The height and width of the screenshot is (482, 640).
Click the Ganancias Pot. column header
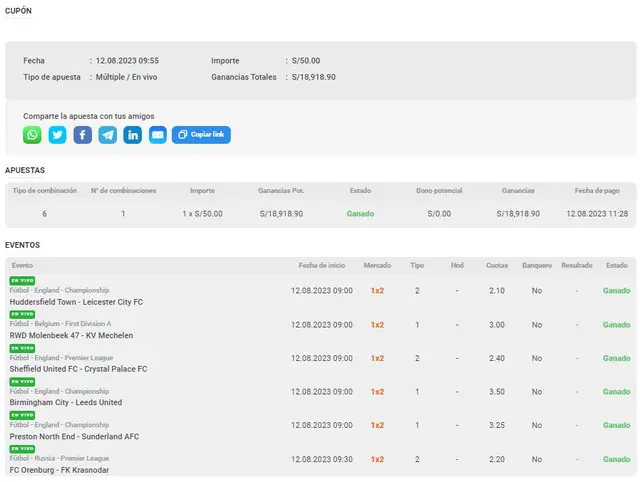tap(281, 191)
